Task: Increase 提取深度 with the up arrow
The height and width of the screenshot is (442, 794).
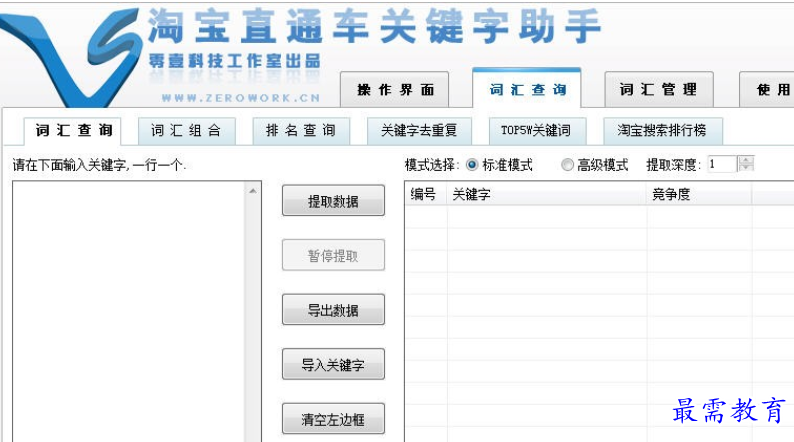Action: pos(746,160)
